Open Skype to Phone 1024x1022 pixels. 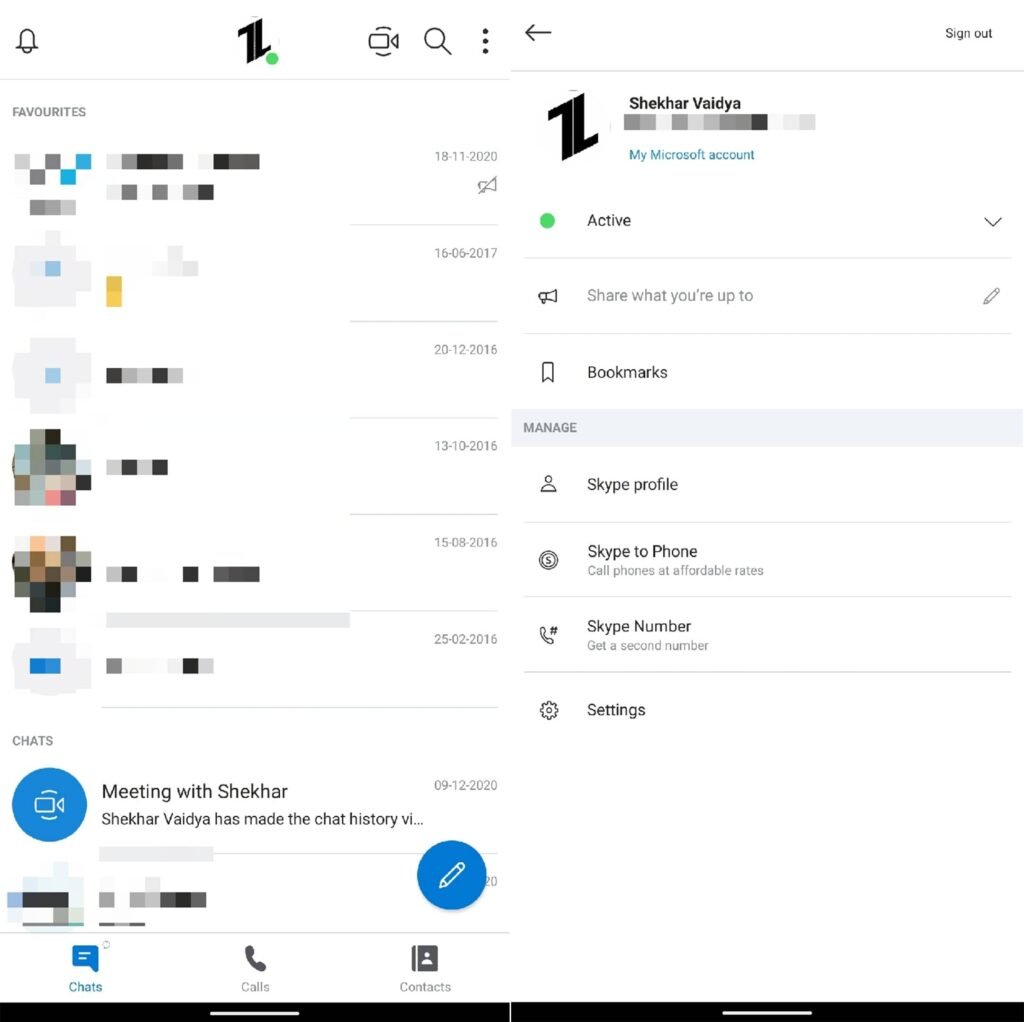(767, 560)
